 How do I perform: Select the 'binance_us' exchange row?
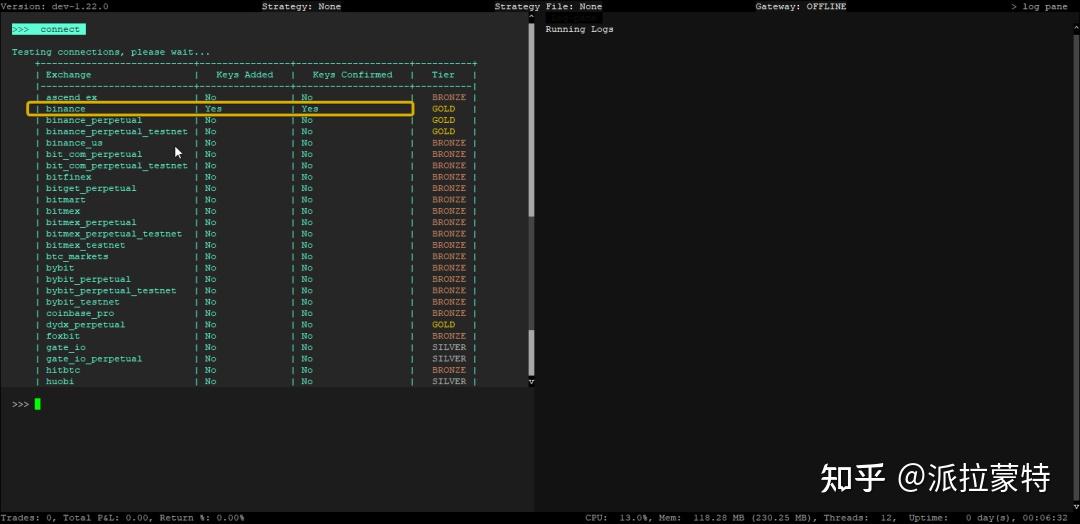(x=256, y=143)
